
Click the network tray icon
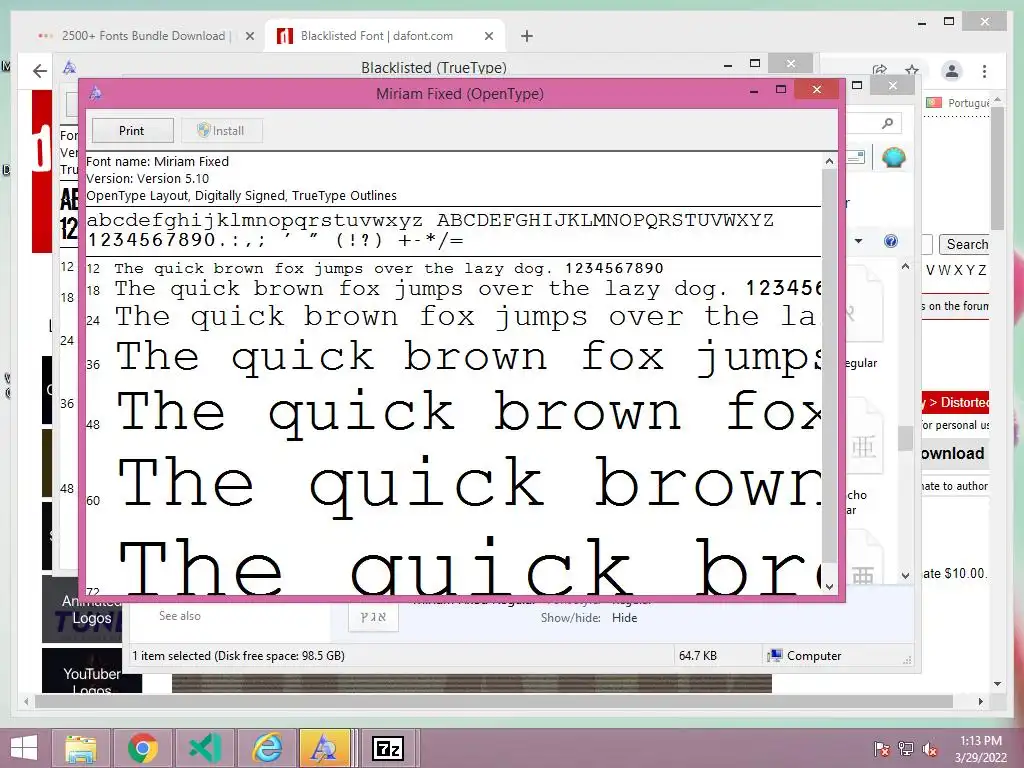pyautogui.click(x=906, y=748)
